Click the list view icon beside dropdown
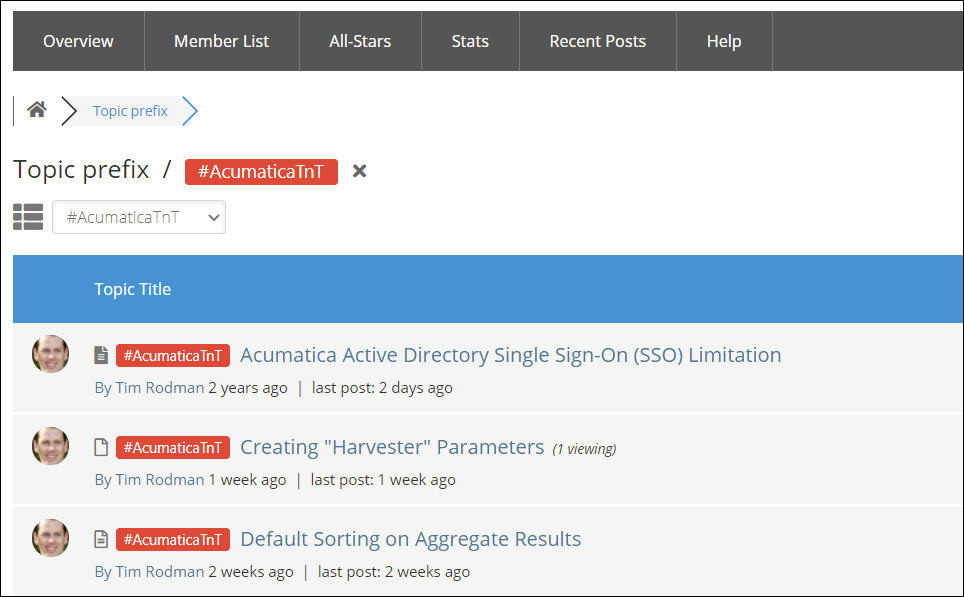964x597 pixels. [28, 217]
